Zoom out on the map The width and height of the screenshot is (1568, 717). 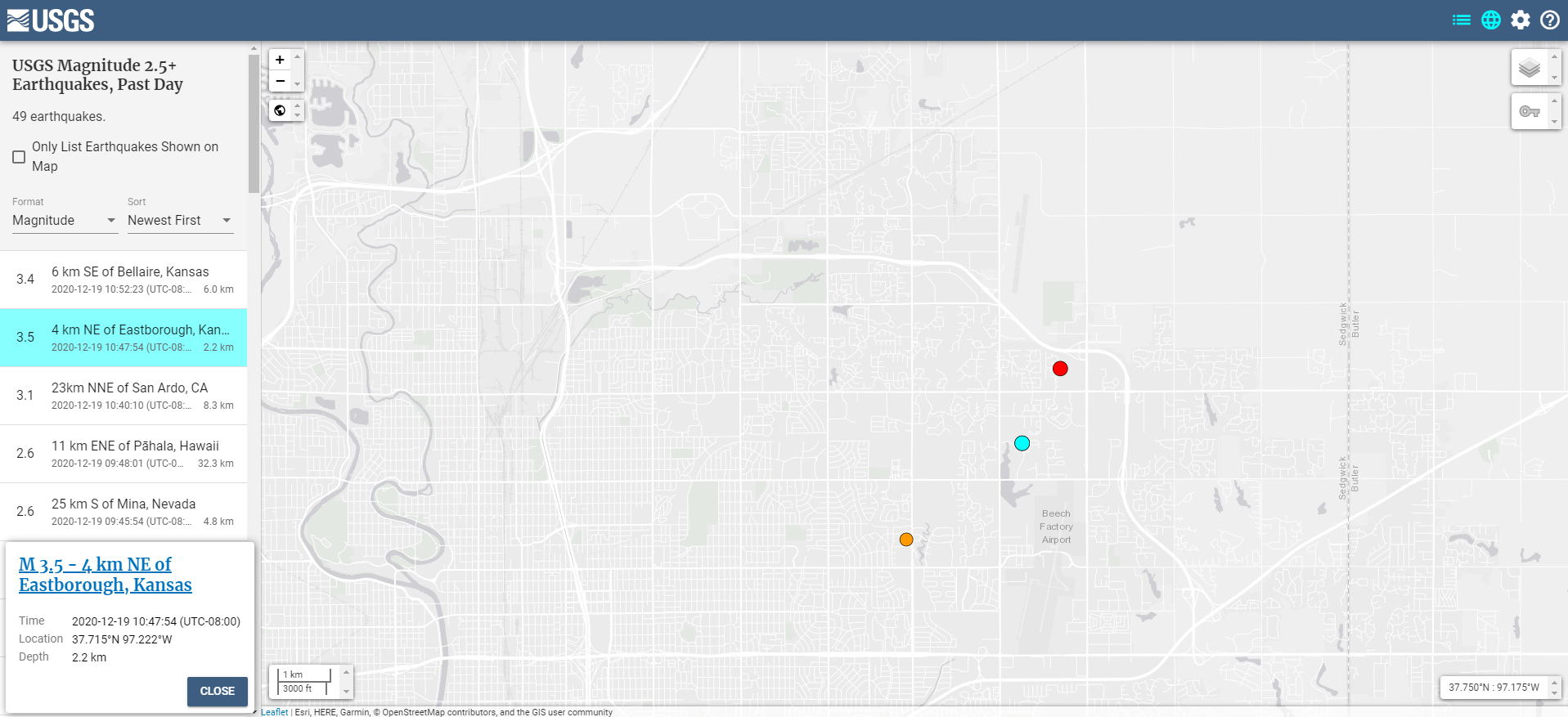280,81
